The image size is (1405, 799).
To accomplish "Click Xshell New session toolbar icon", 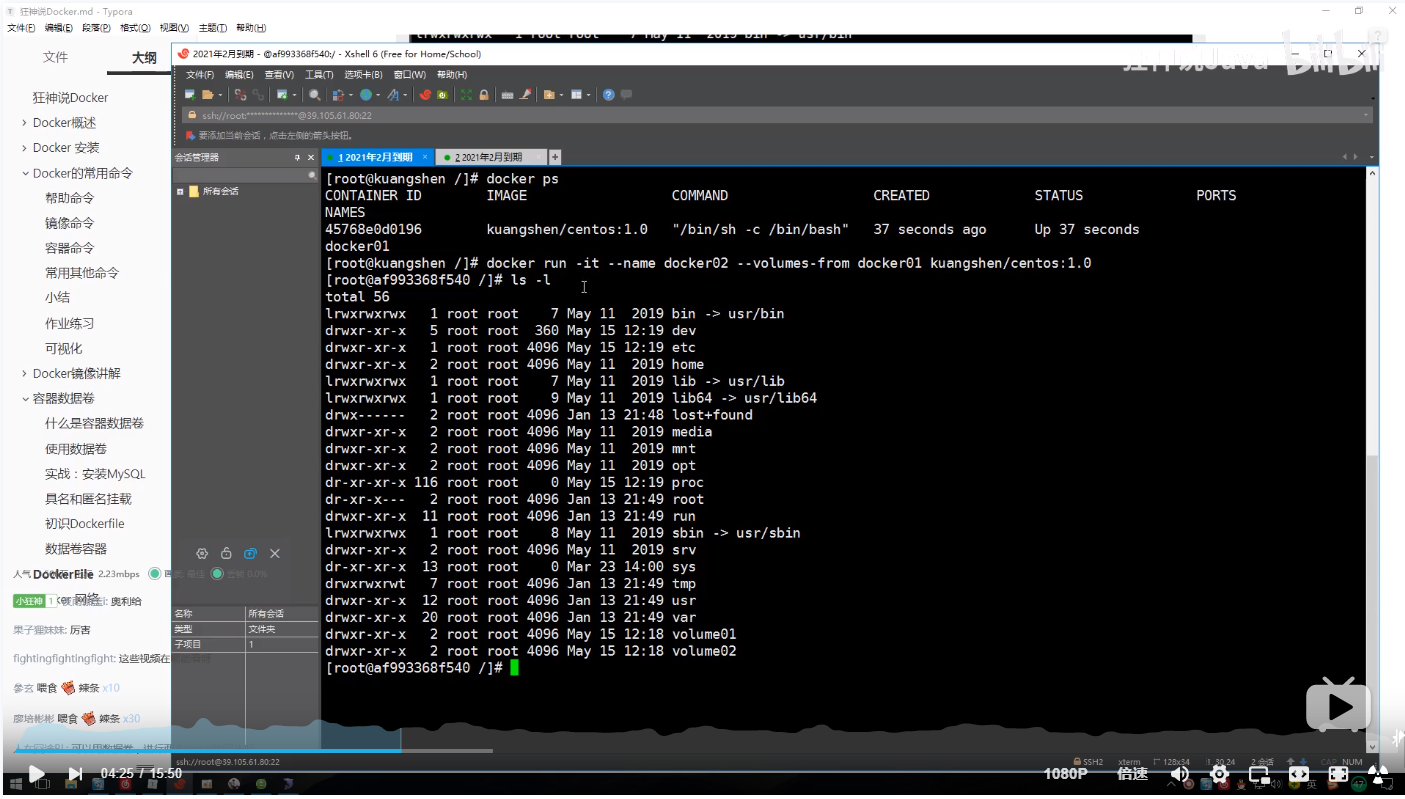I will coord(190,95).
